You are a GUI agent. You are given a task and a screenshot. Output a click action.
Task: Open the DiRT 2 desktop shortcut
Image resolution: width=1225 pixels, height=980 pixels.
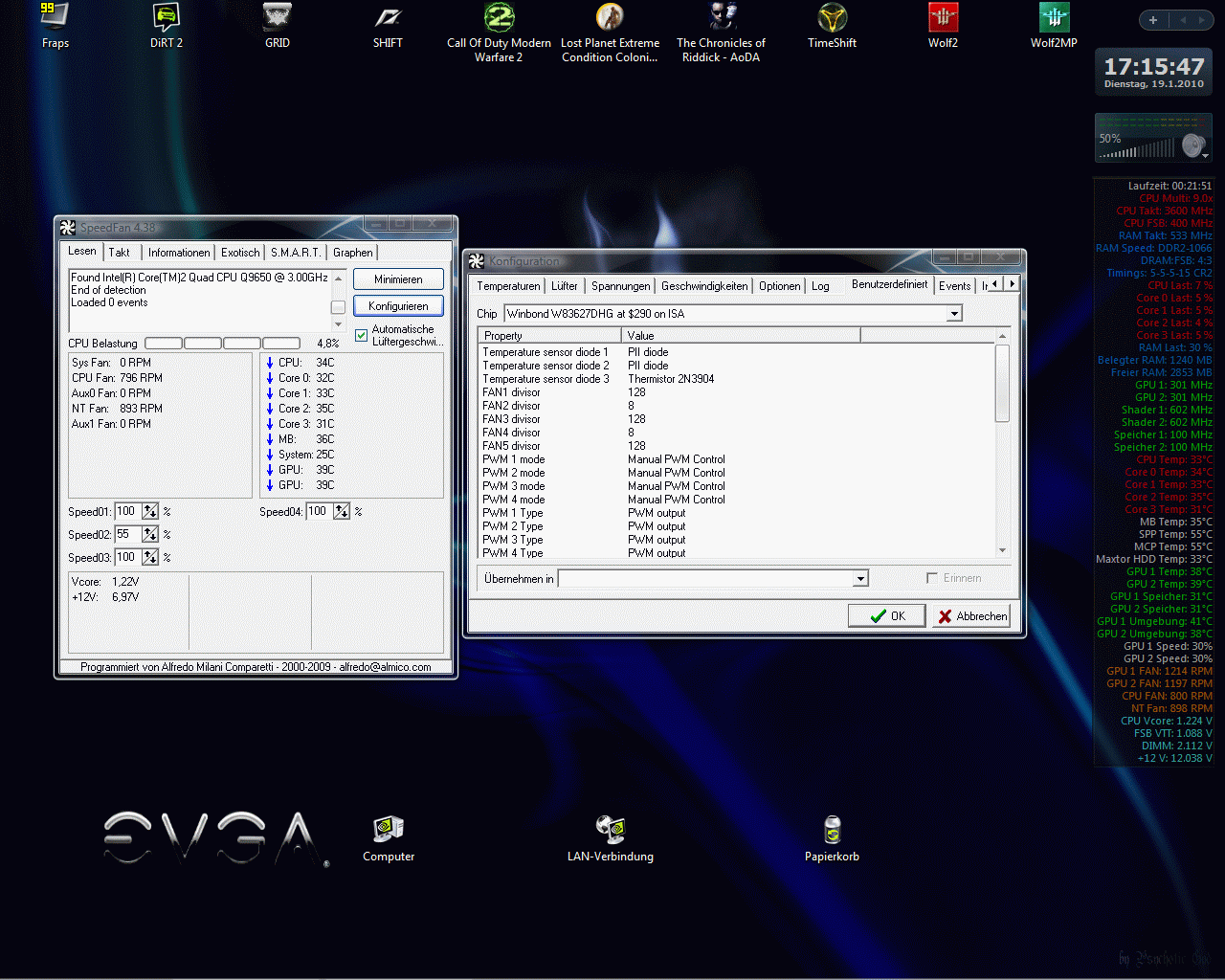click(x=166, y=25)
